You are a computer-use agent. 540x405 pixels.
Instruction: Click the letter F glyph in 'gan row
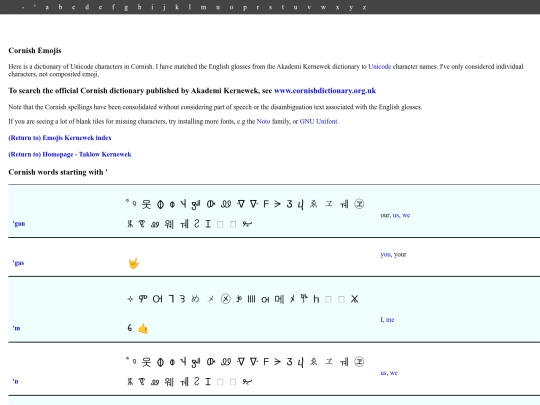(x=266, y=204)
